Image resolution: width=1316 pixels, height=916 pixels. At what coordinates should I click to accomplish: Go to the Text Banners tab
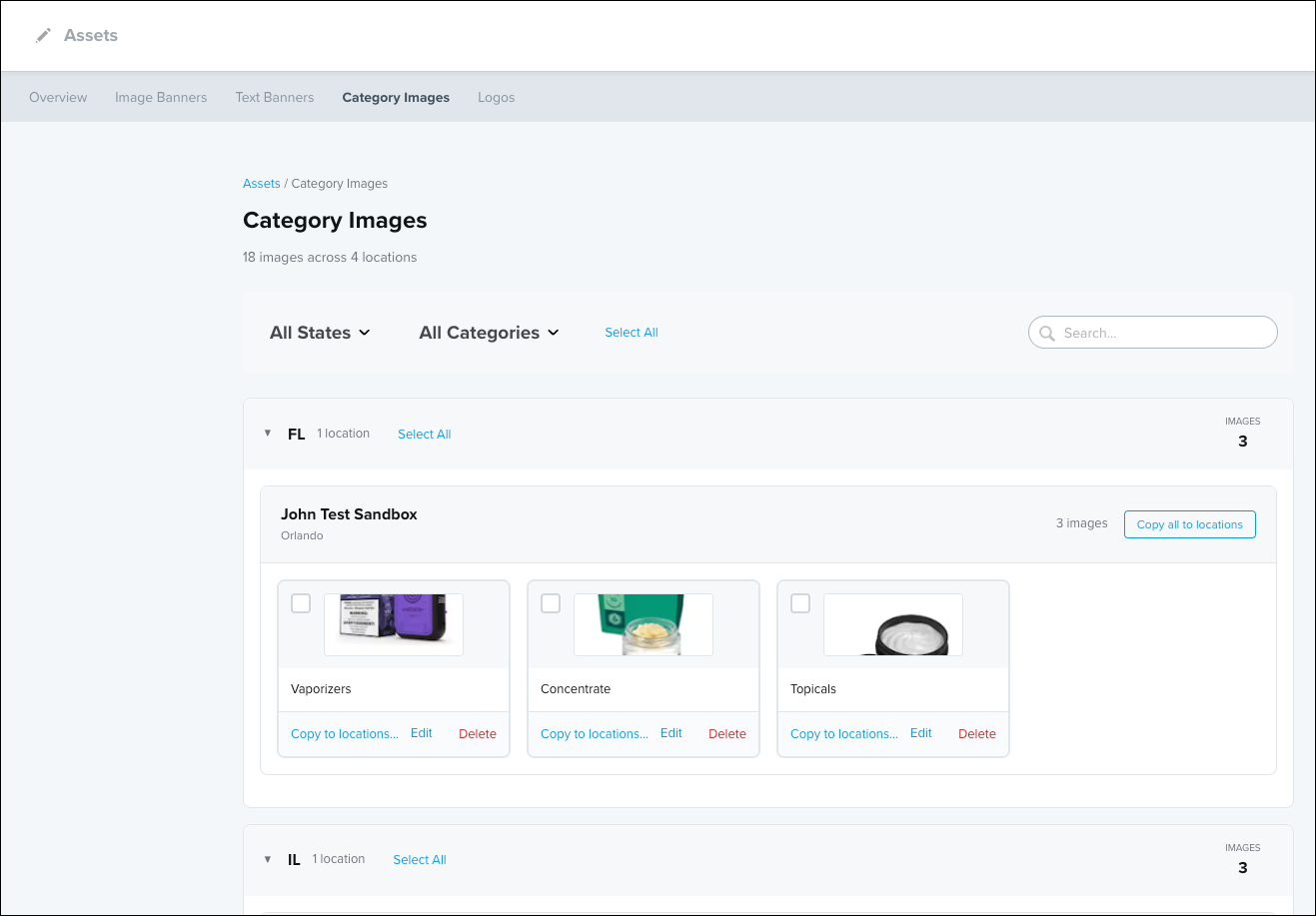point(275,98)
